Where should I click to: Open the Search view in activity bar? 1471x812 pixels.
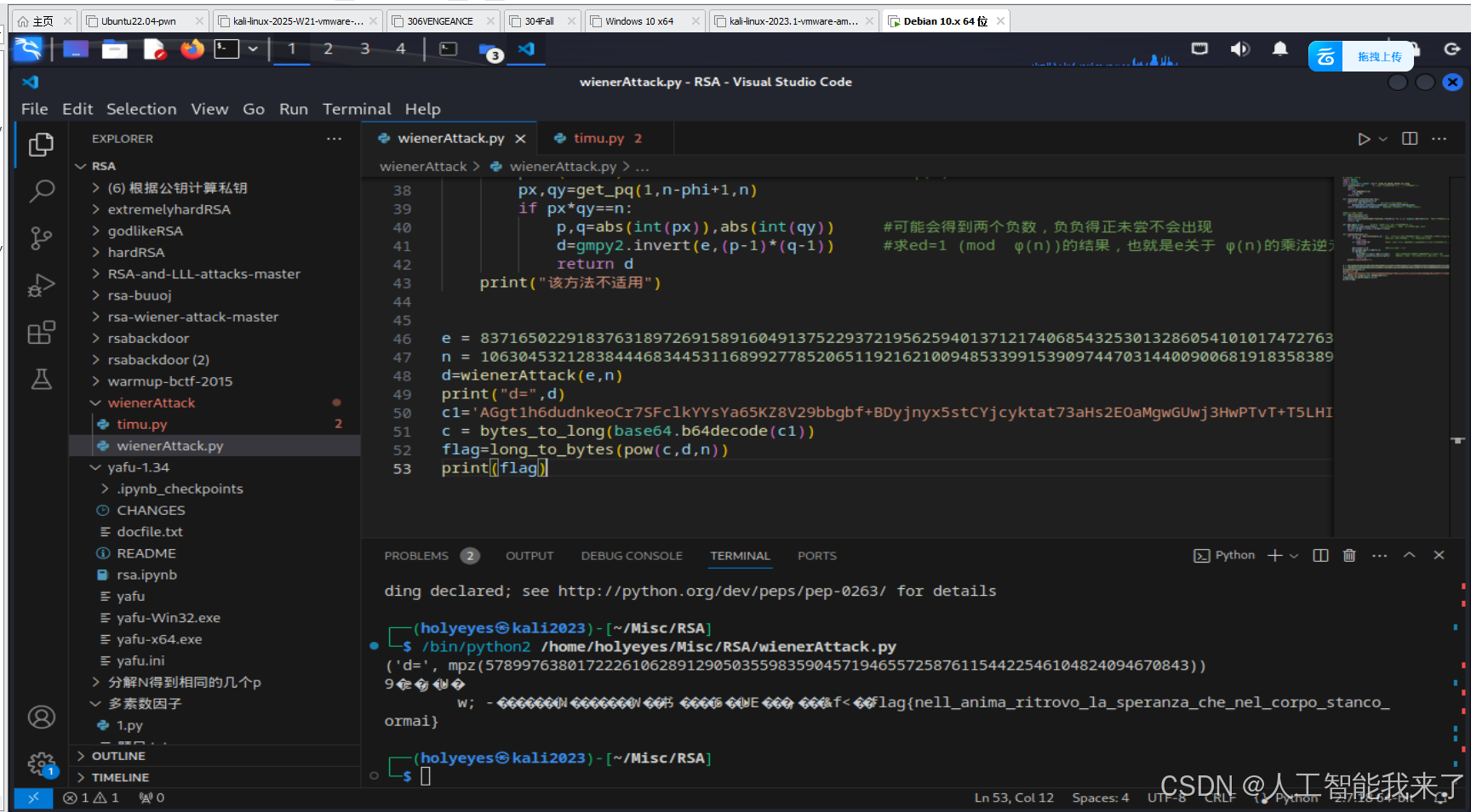41,192
